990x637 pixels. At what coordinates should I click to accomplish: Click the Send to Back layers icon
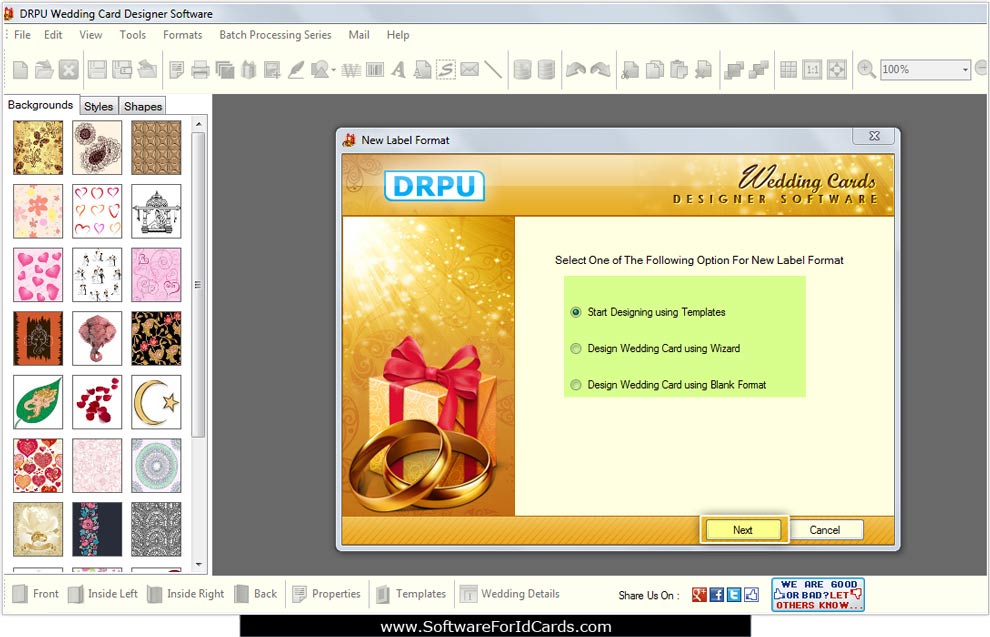[x=758, y=69]
